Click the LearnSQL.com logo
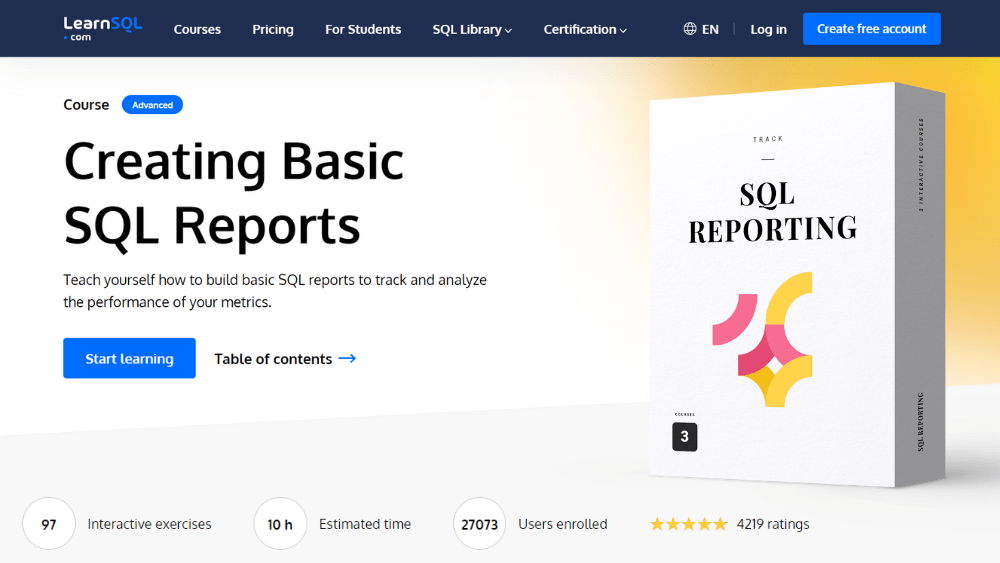This screenshot has width=1000, height=563. 103,29
